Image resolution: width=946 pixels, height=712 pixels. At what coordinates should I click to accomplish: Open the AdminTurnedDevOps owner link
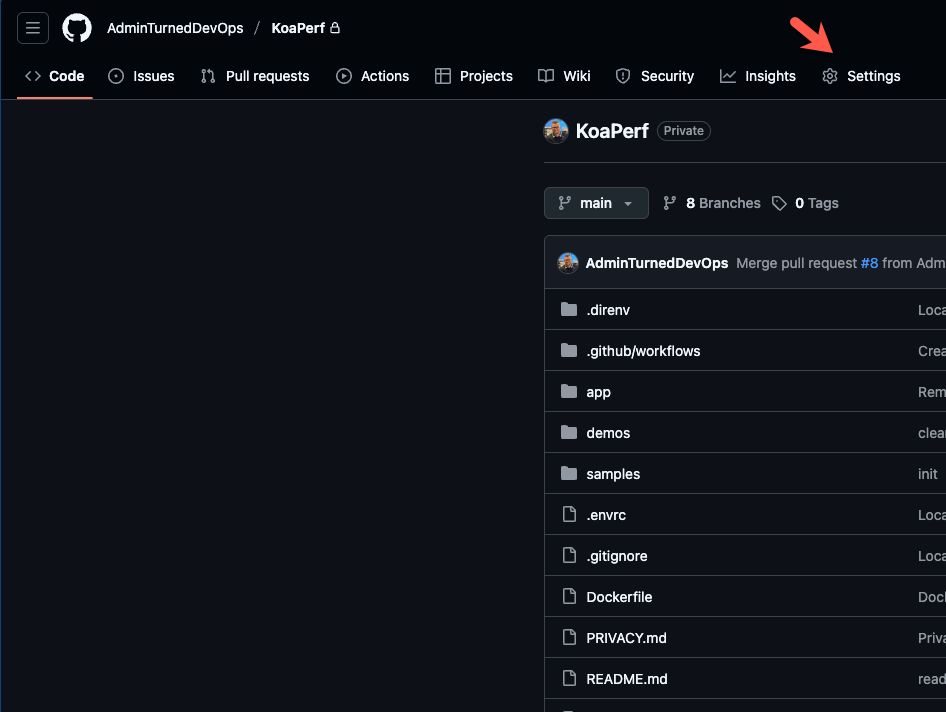coord(175,28)
